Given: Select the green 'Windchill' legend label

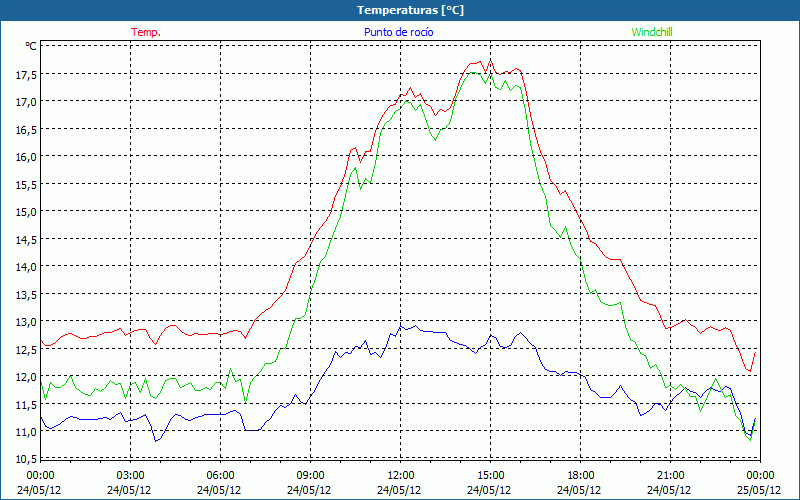Looking at the screenshot, I should [x=652, y=32].
